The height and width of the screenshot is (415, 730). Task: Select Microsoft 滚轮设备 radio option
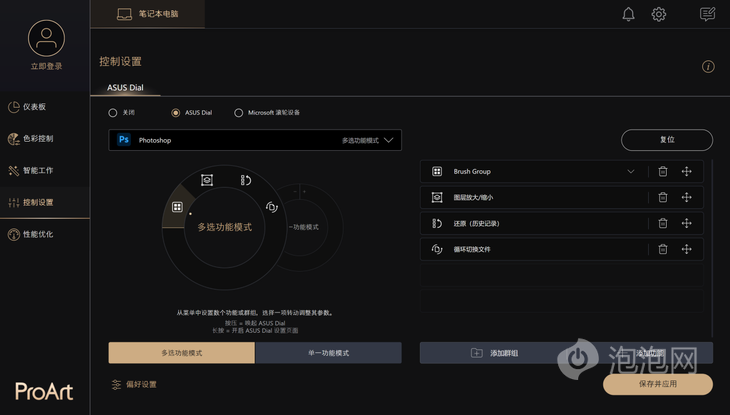point(238,113)
